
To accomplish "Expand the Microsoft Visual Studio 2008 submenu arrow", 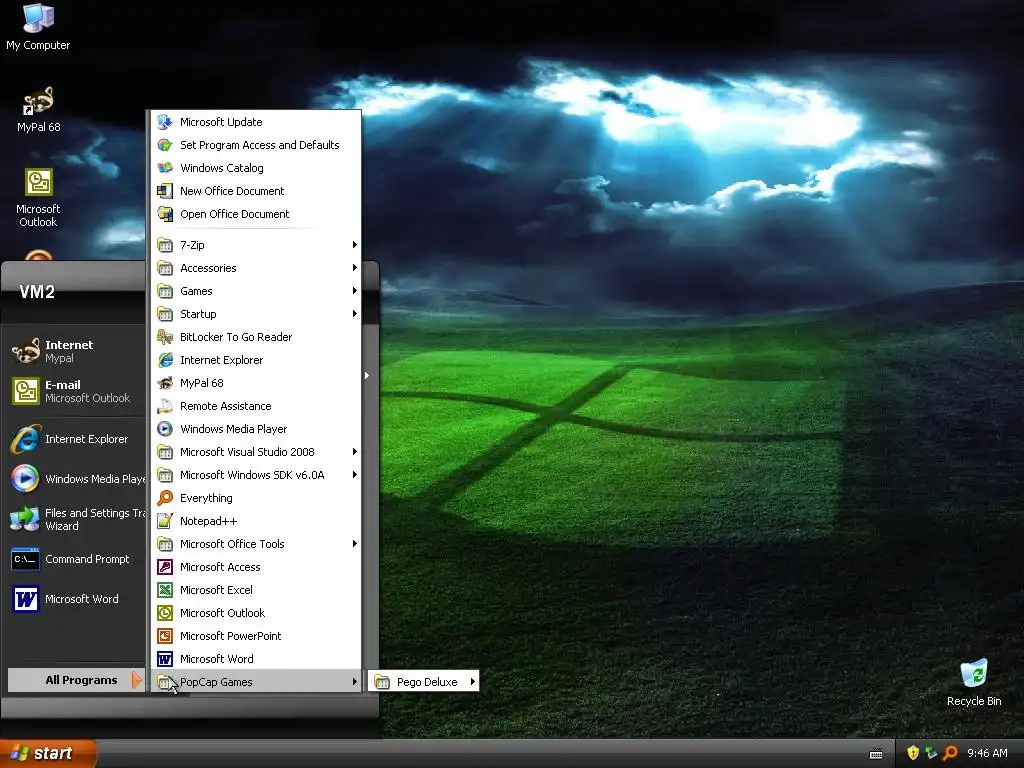I will point(355,452).
